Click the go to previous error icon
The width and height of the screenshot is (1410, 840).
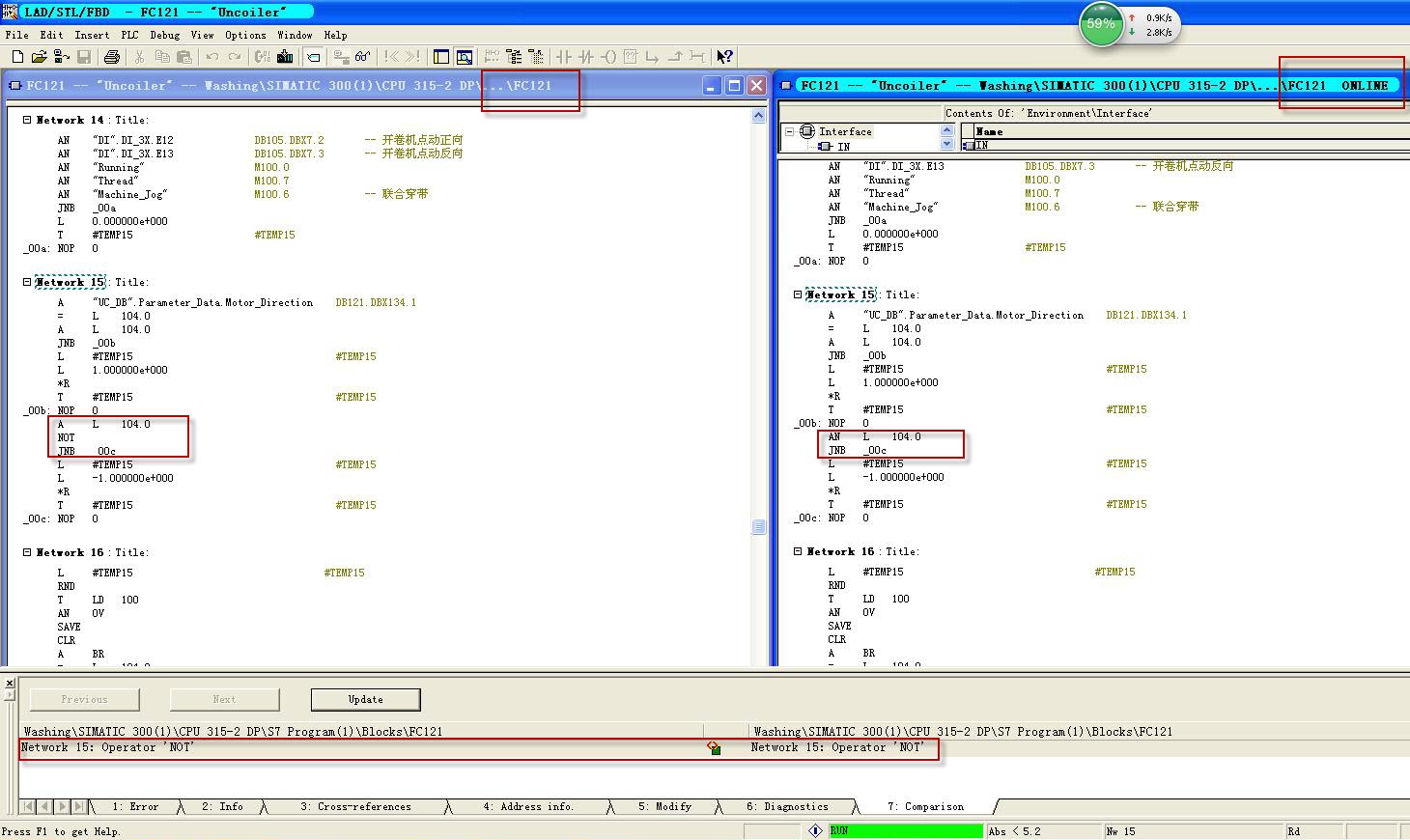390,57
